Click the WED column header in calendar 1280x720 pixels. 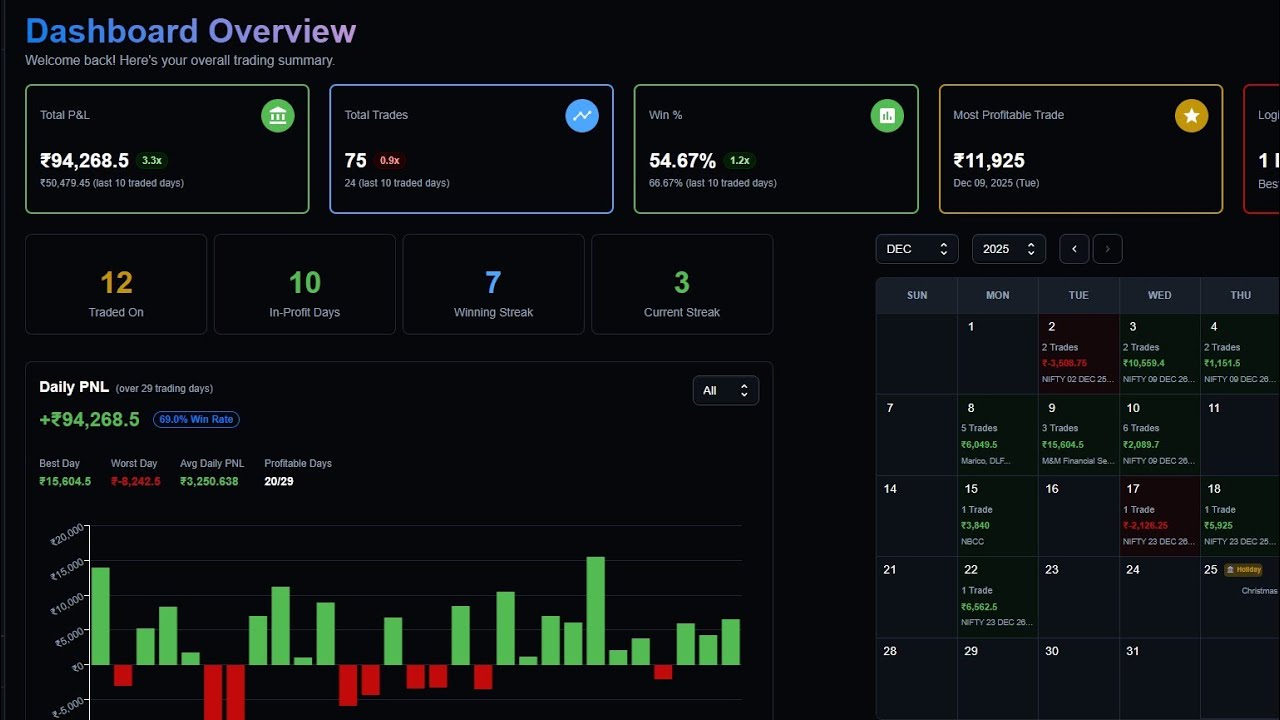tap(1160, 295)
